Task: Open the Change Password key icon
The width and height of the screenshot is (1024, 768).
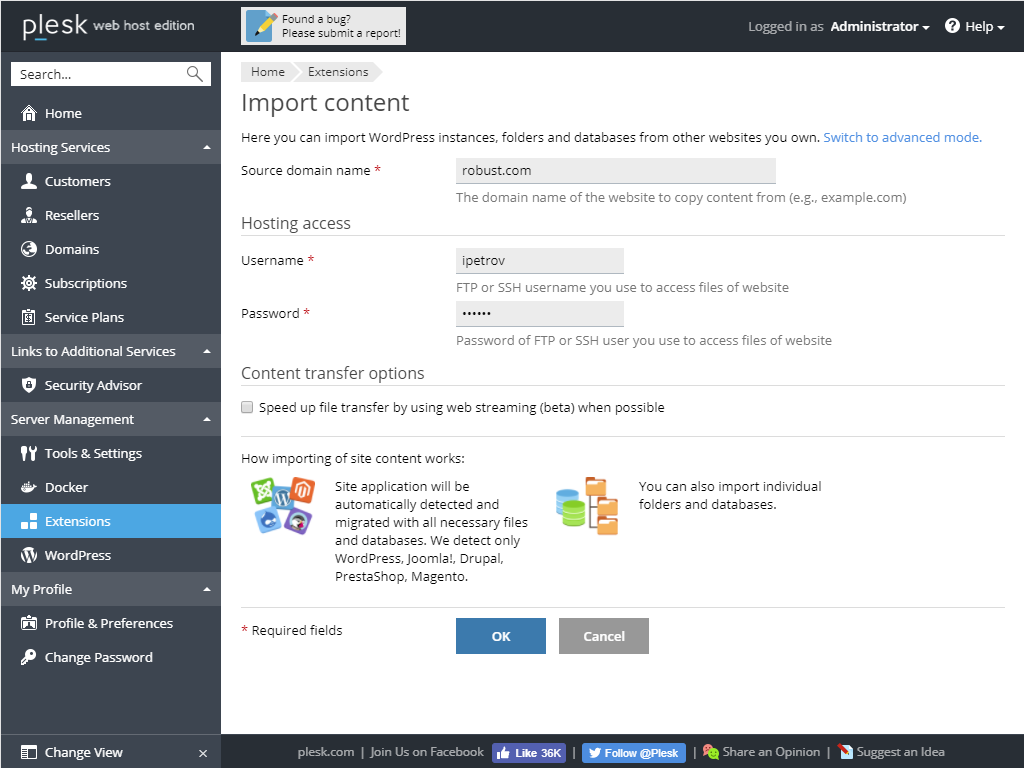Action: (30, 657)
